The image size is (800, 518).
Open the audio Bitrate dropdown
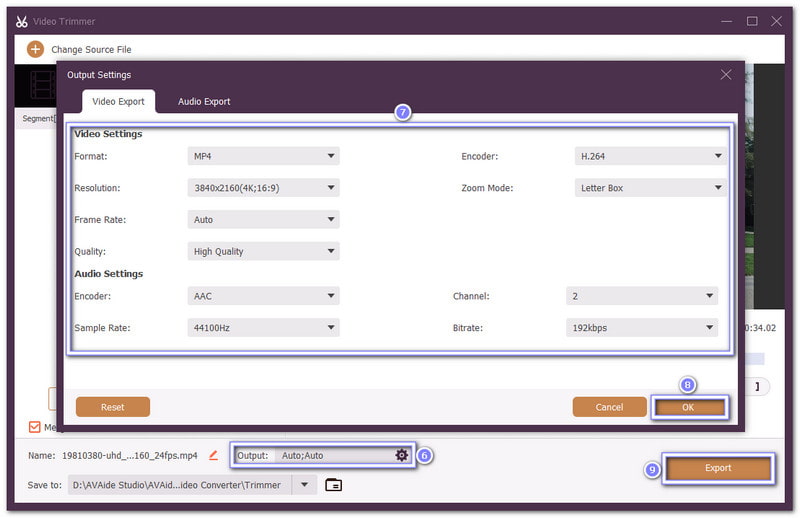coord(642,327)
